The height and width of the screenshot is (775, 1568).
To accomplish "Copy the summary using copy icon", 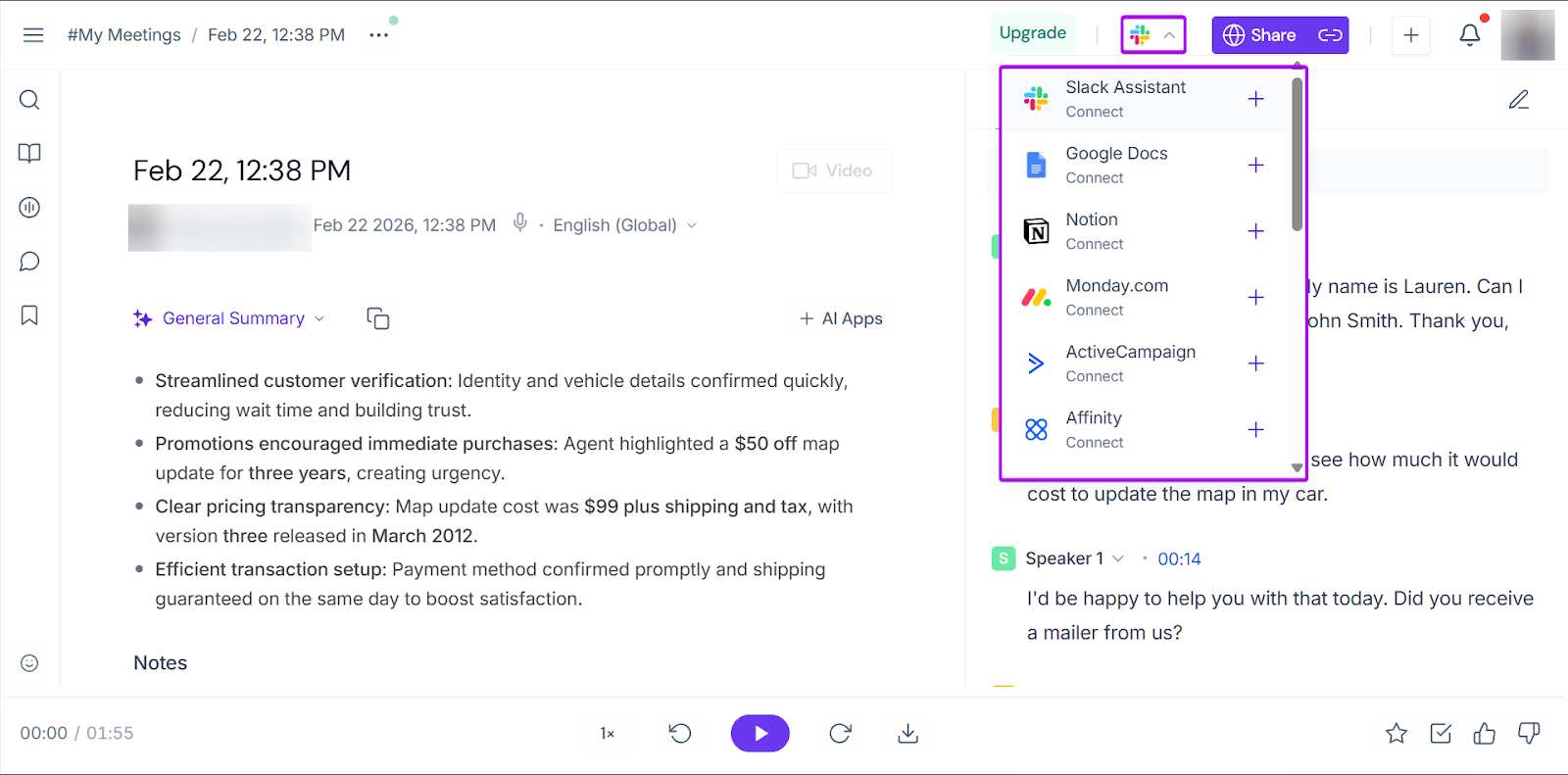I will pyautogui.click(x=377, y=318).
